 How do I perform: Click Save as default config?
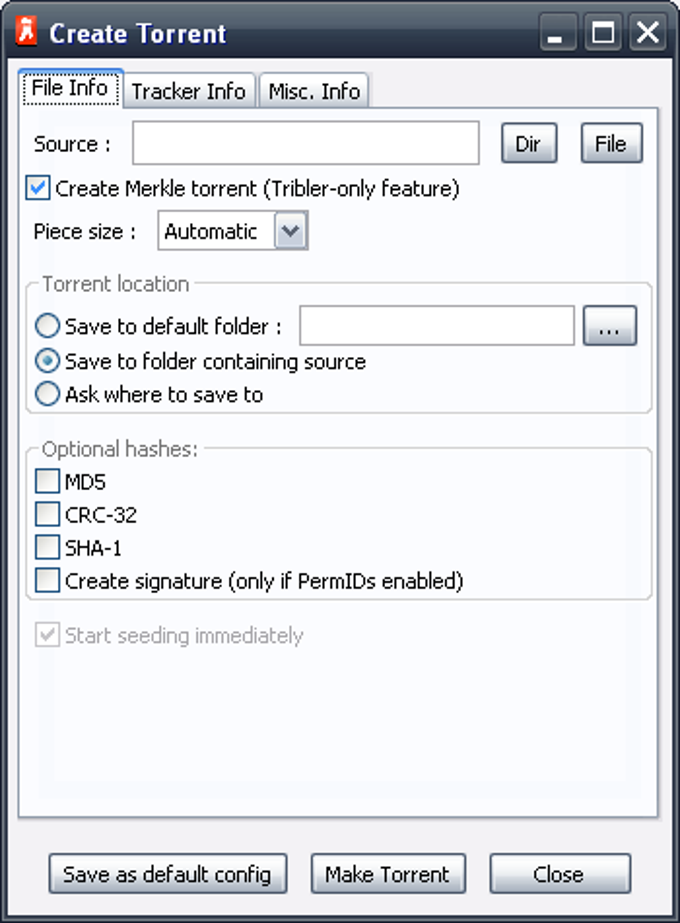167,874
